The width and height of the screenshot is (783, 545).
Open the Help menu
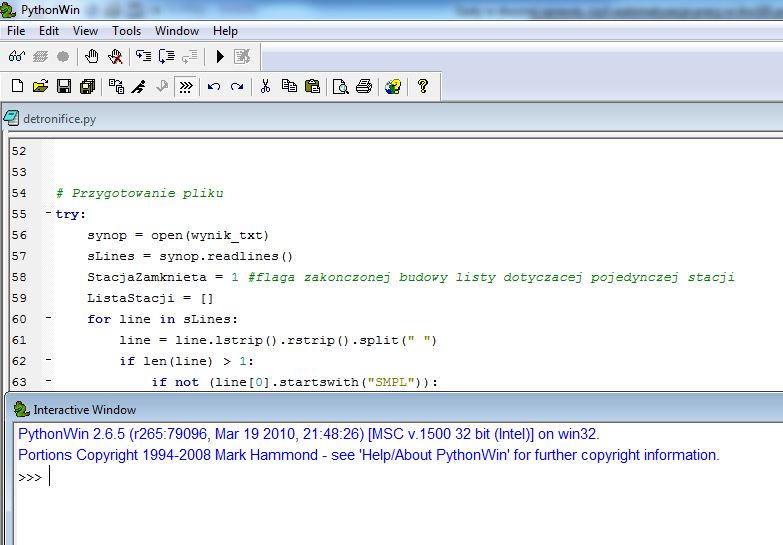click(x=225, y=31)
